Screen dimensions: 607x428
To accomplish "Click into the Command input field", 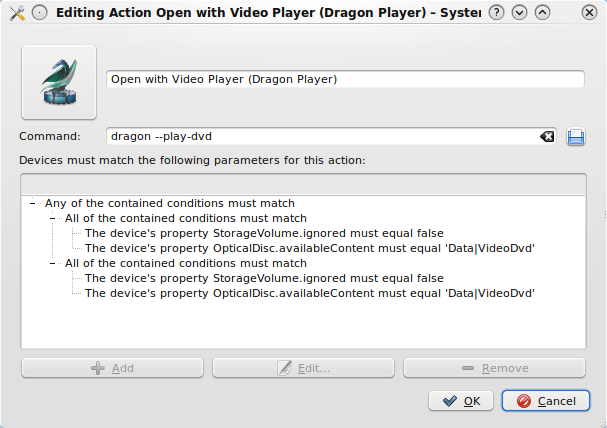I will pyautogui.click(x=320, y=137).
